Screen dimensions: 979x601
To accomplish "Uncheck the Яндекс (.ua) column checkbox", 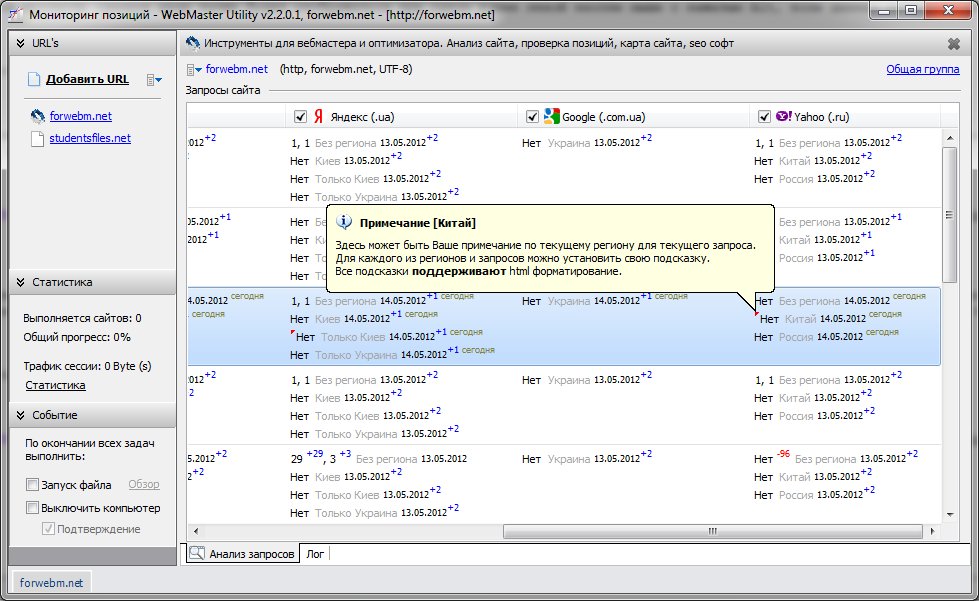I will (301, 117).
